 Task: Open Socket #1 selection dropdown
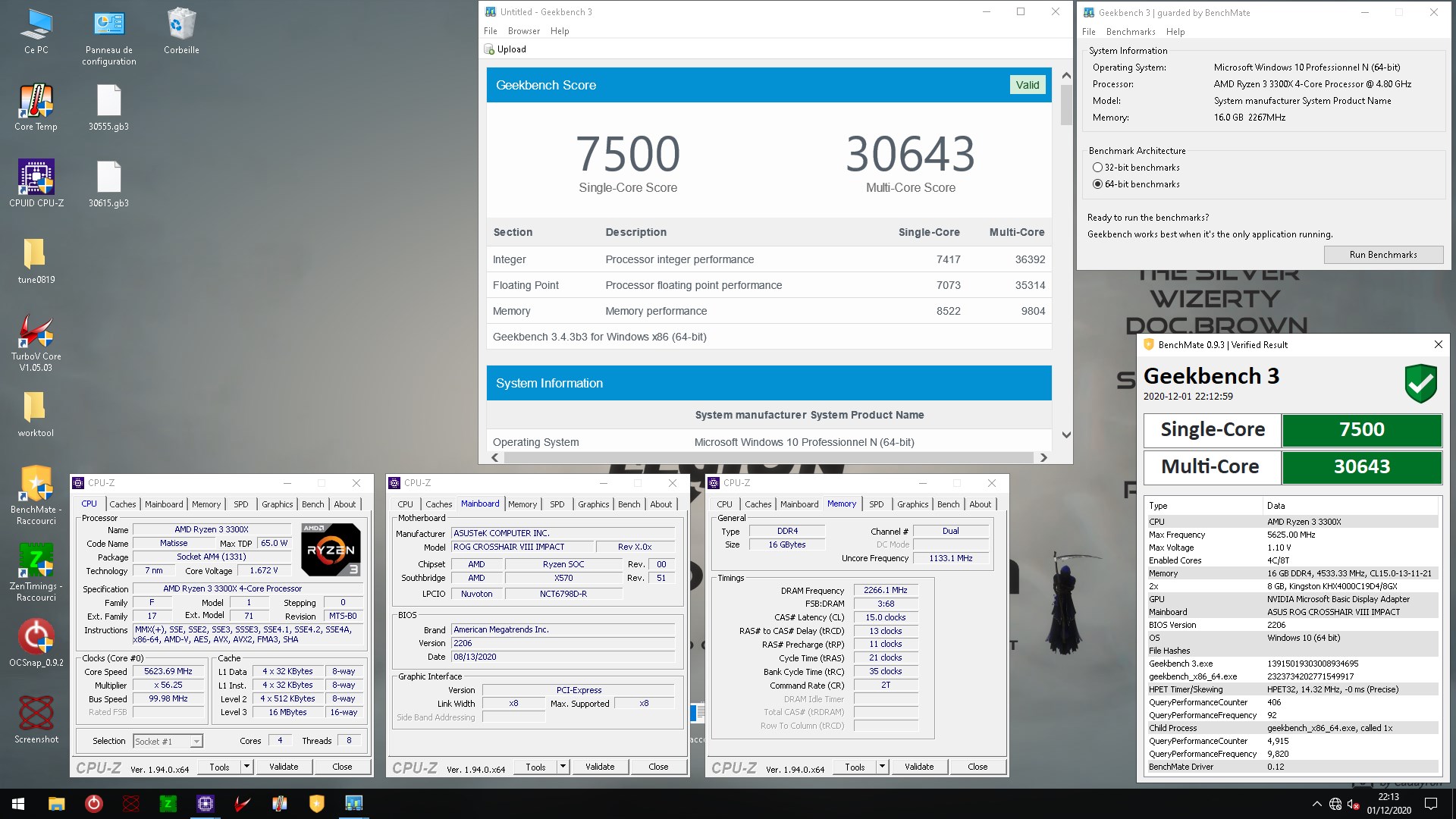(x=168, y=741)
